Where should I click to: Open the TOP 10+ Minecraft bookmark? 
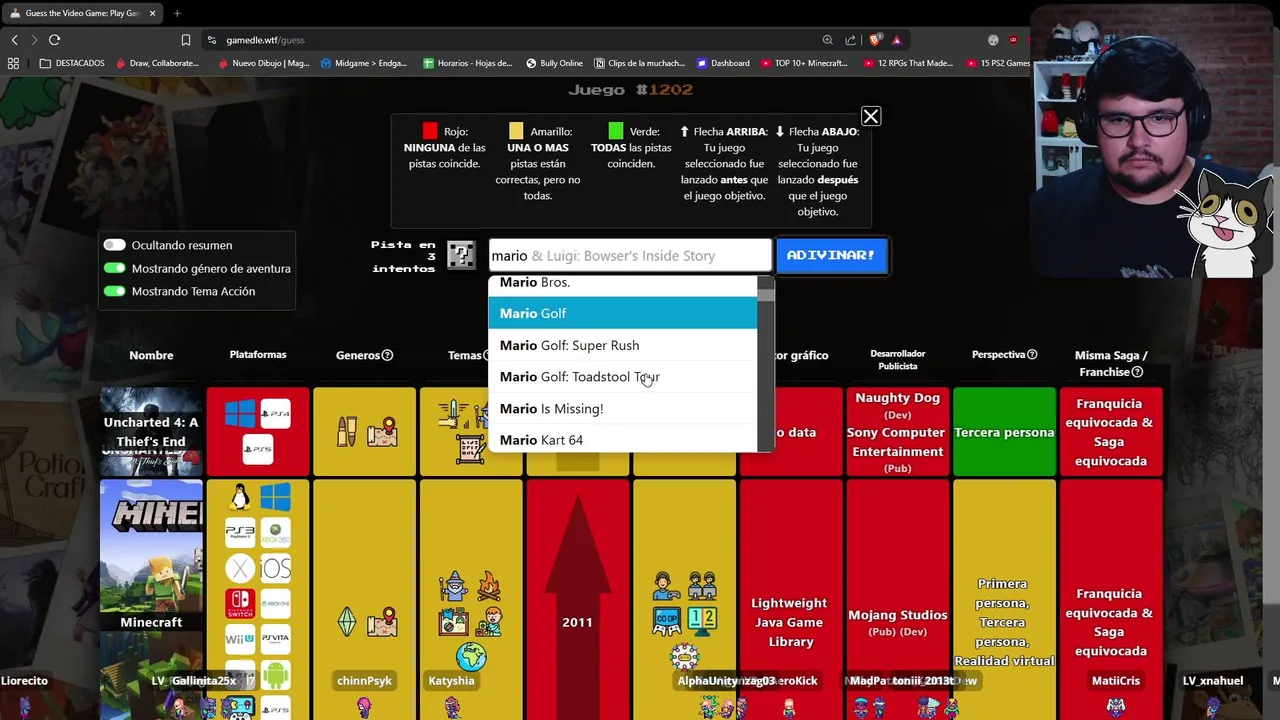pos(805,63)
